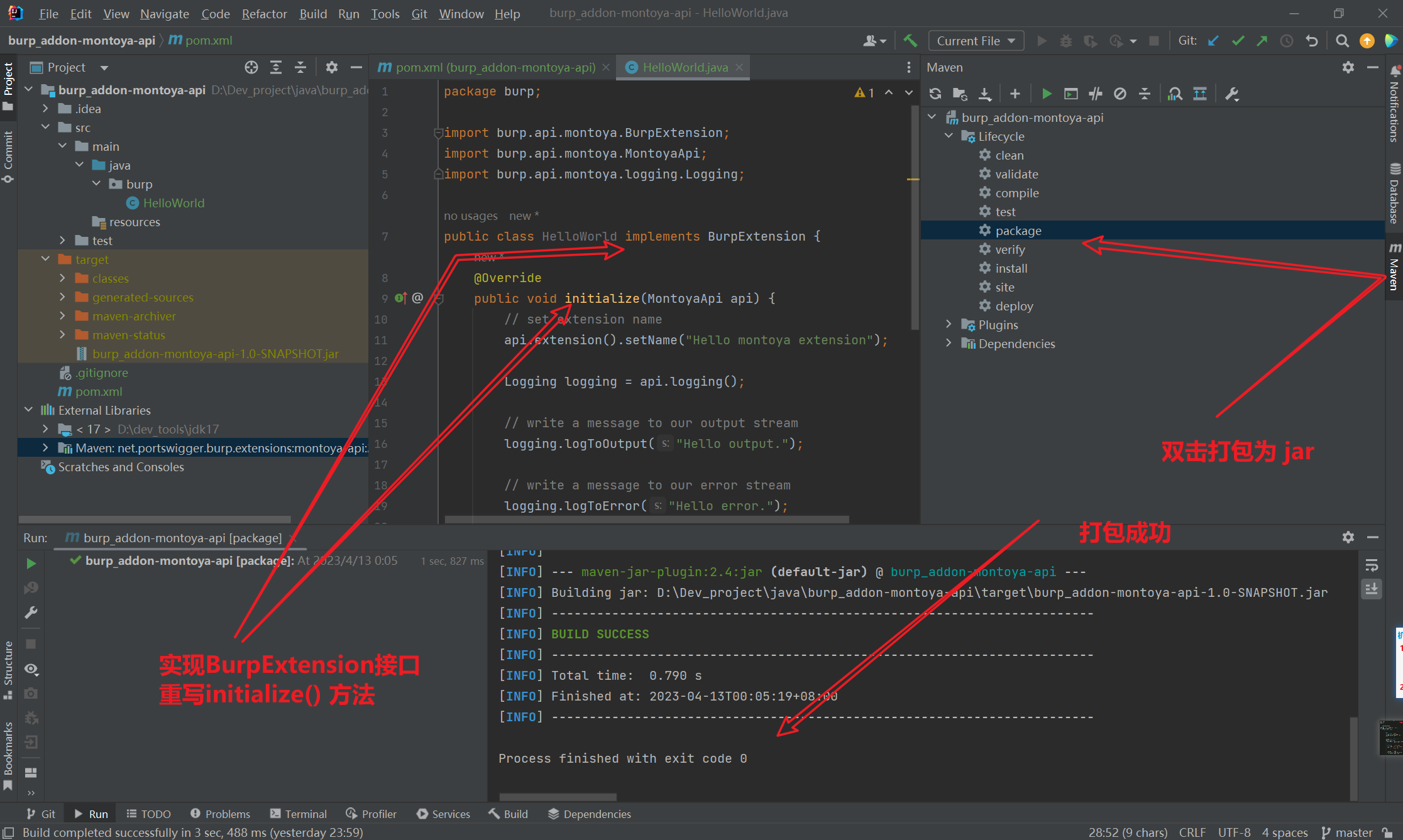Image resolution: width=1403 pixels, height=840 pixels.
Task: Toggle Commit tool window stripe
Action: click(x=8, y=156)
